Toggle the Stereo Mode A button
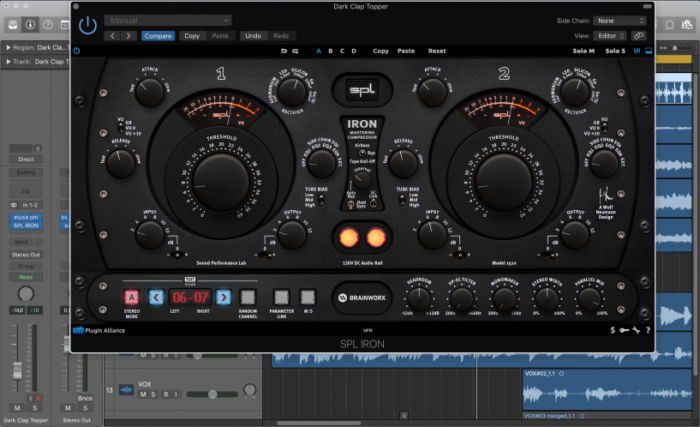Viewport: 700px width, 427px height. (x=130, y=296)
